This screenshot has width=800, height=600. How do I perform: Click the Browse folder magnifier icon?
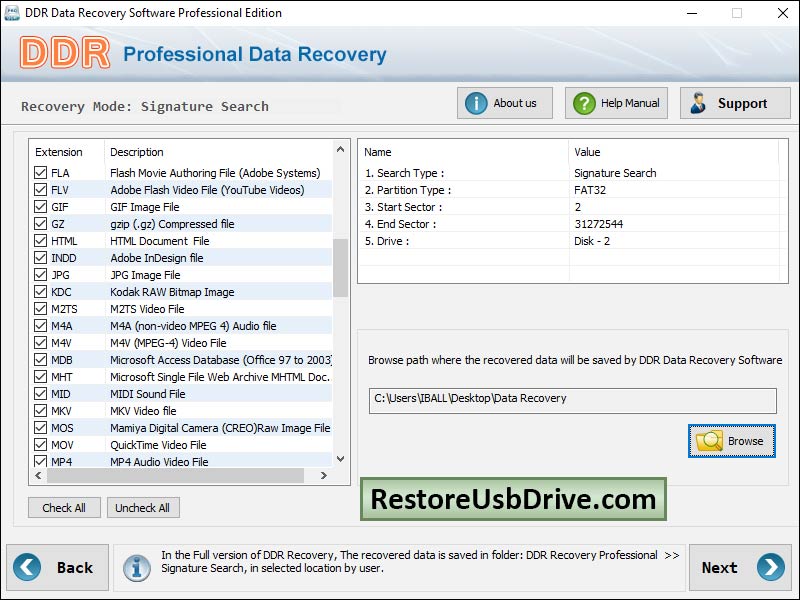(710, 441)
